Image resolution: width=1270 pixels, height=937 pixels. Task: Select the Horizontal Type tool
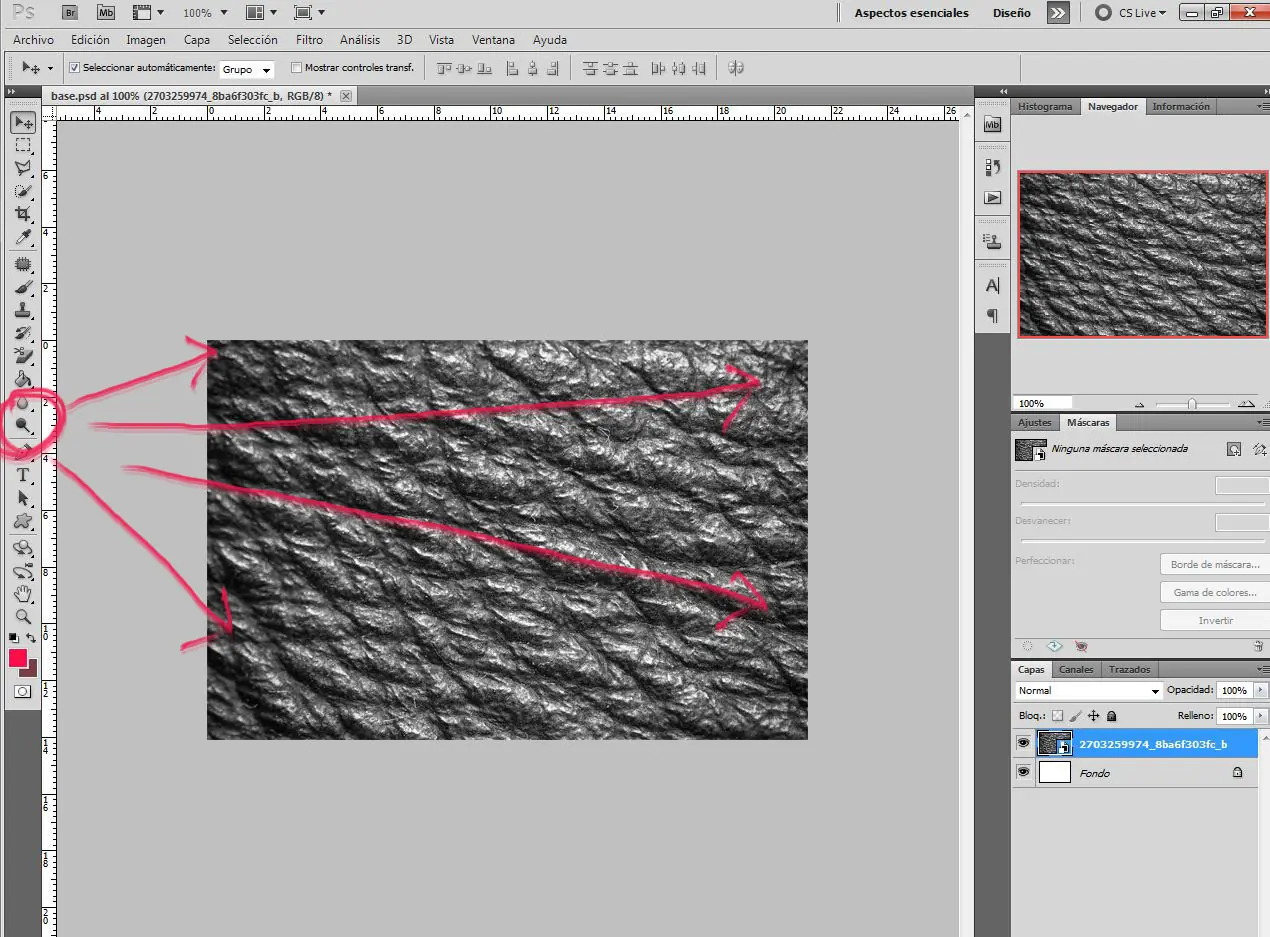pyautogui.click(x=23, y=475)
